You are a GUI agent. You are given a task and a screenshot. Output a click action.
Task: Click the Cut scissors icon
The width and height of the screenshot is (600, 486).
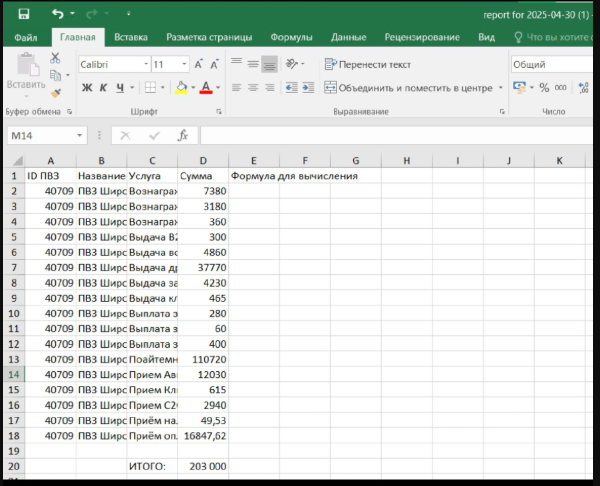55,58
